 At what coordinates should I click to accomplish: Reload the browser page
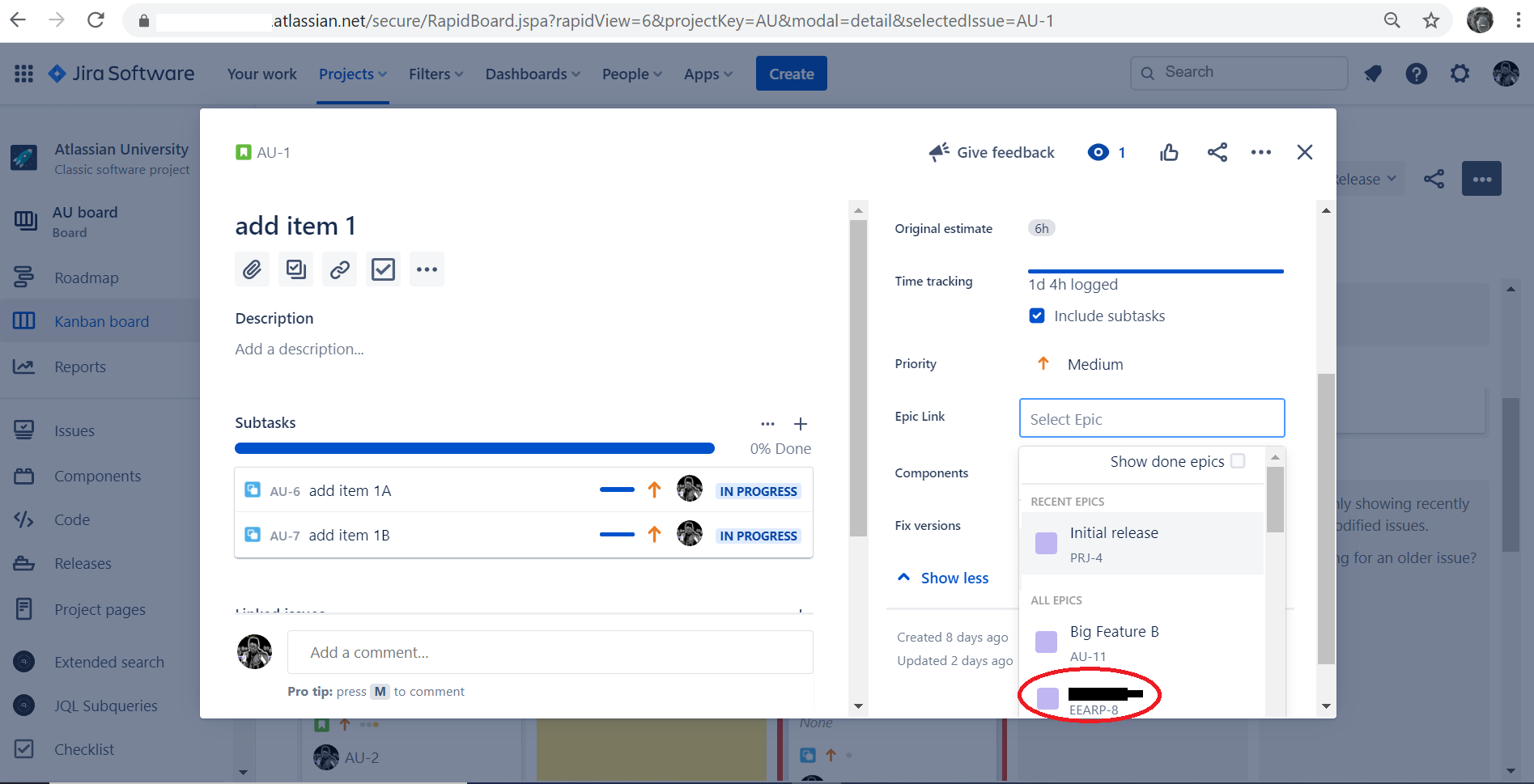coord(96,20)
